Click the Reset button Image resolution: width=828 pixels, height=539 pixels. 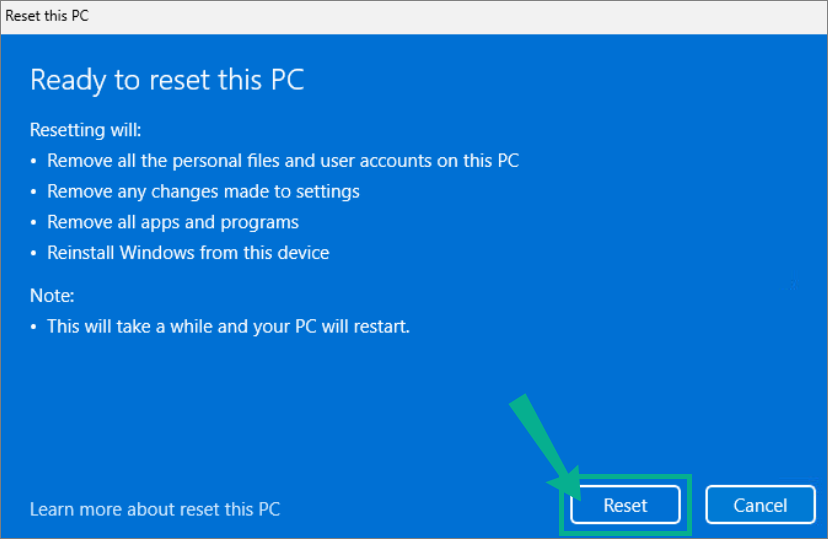(x=625, y=505)
